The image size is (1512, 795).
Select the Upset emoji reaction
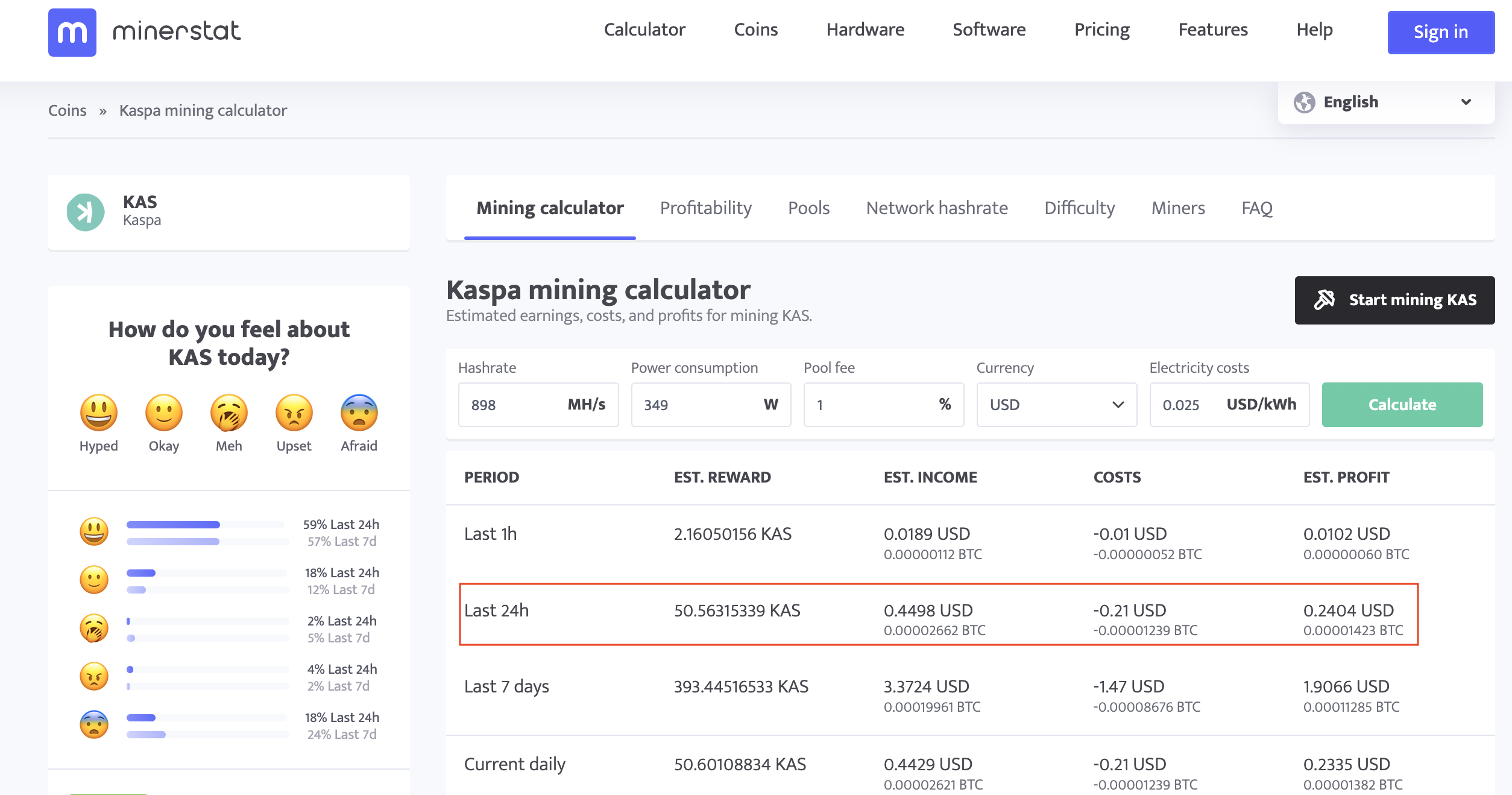[x=294, y=413]
